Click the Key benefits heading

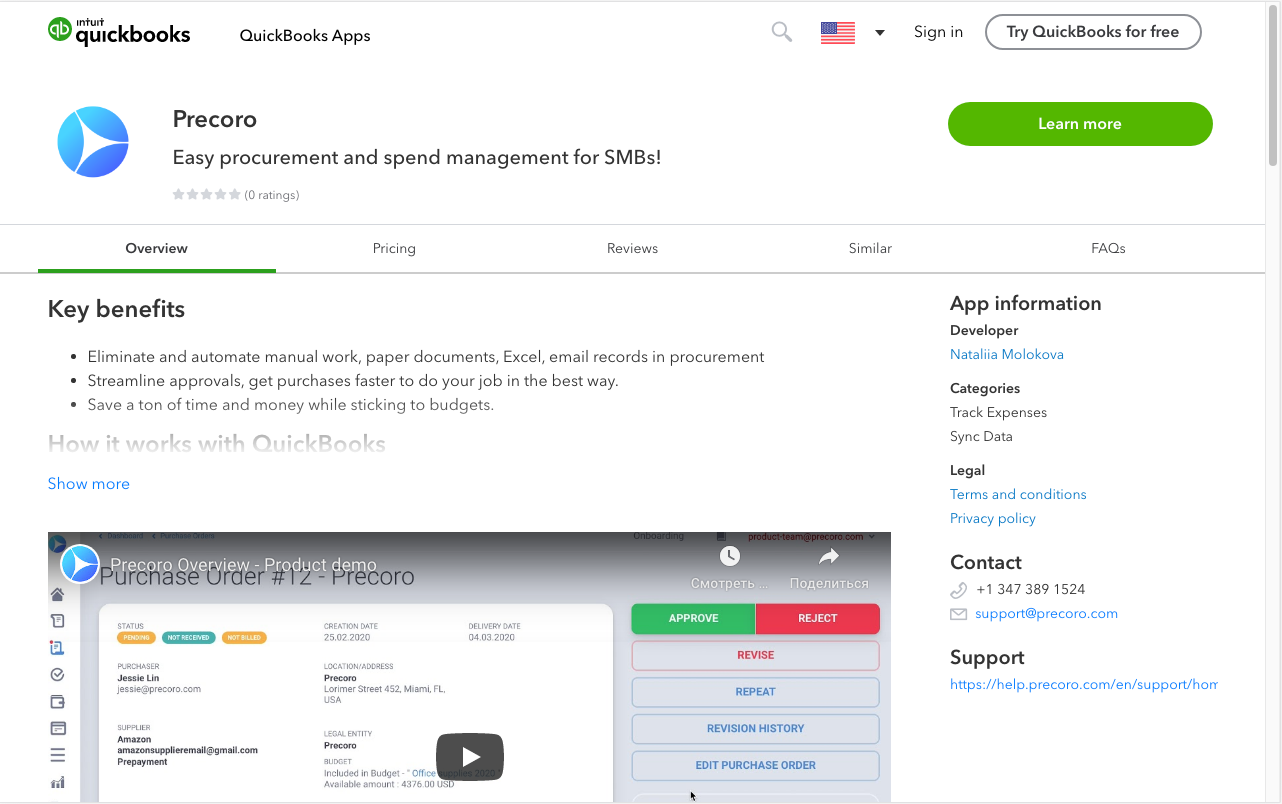(116, 309)
